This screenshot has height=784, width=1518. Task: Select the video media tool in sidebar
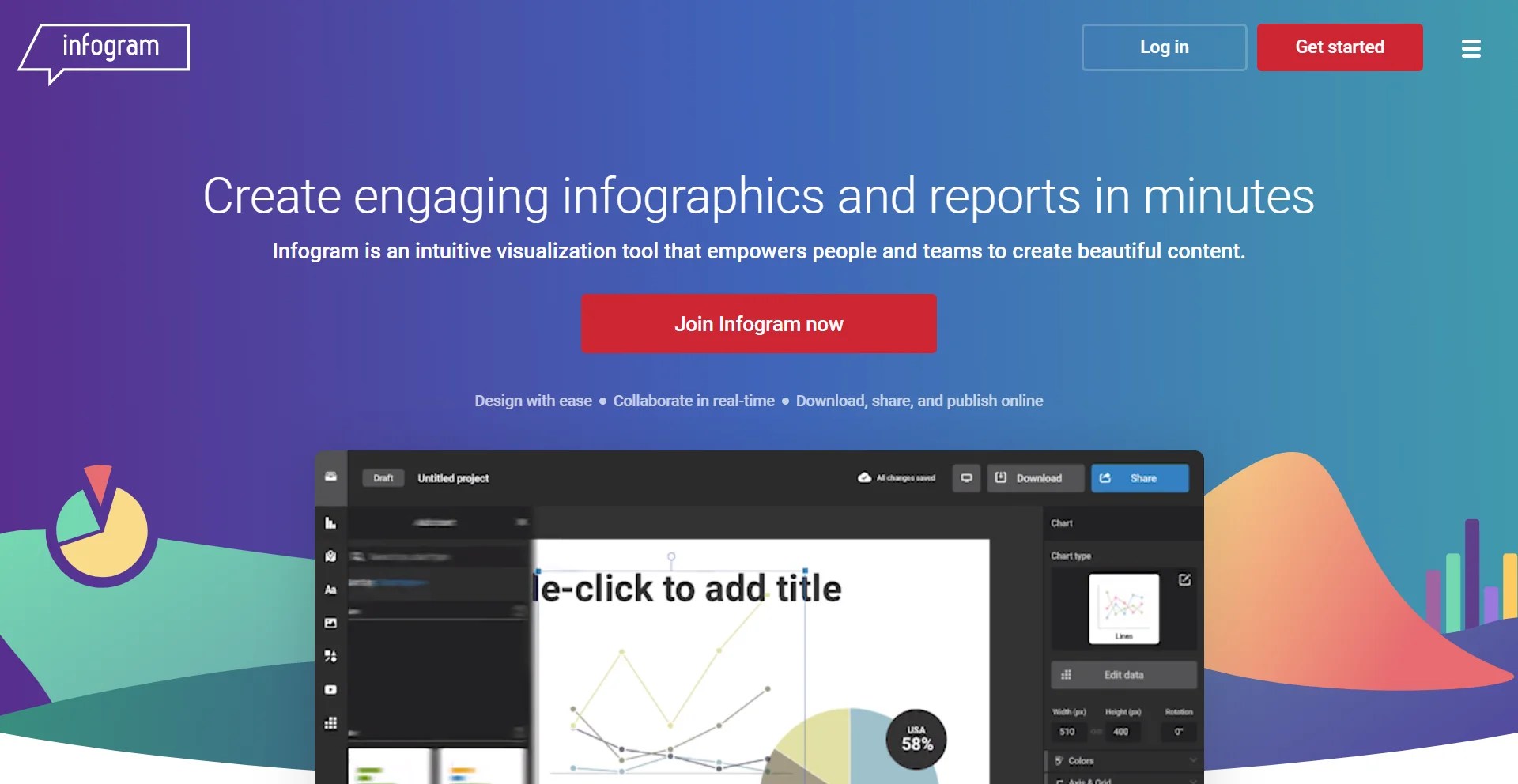click(x=330, y=689)
